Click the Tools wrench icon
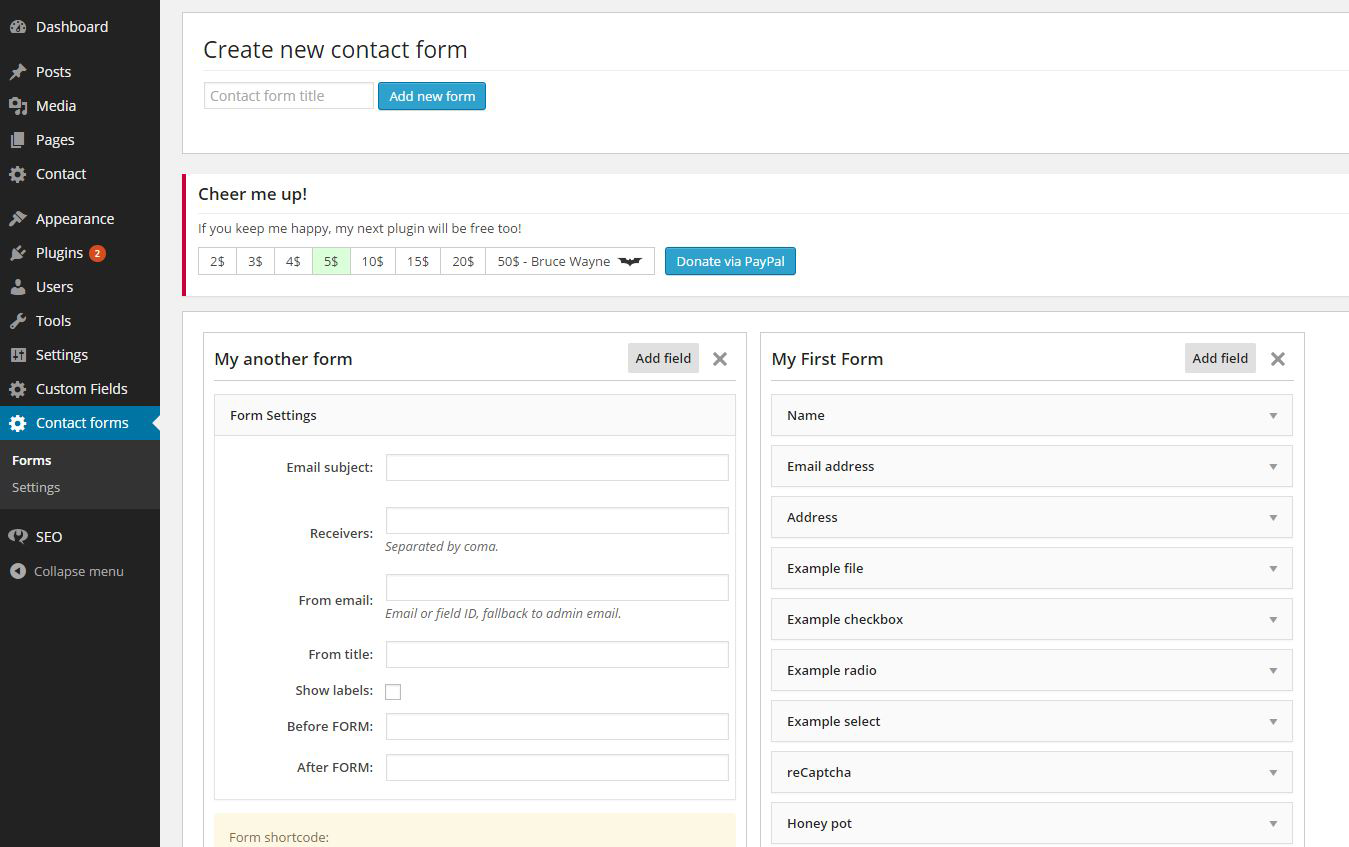Viewport: 1349px width, 847px height. coord(17,321)
